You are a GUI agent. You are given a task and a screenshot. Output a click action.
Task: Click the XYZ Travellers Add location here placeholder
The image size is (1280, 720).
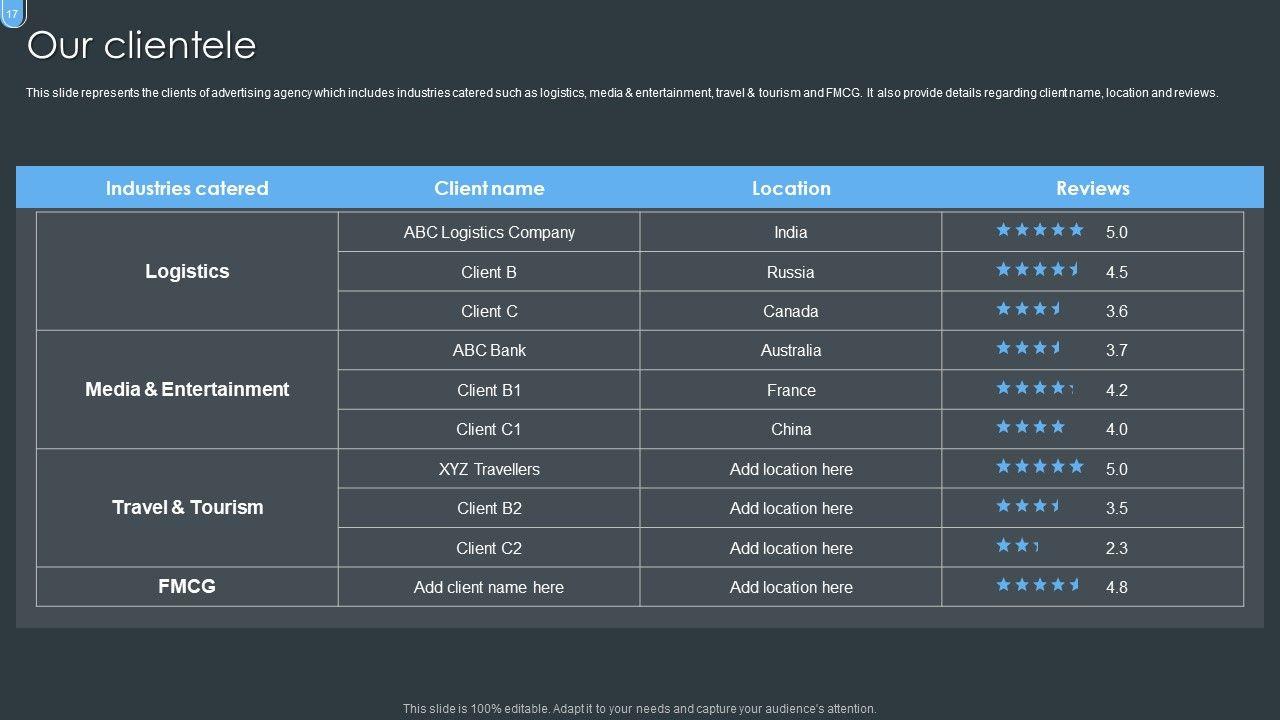(x=791, y=469)
